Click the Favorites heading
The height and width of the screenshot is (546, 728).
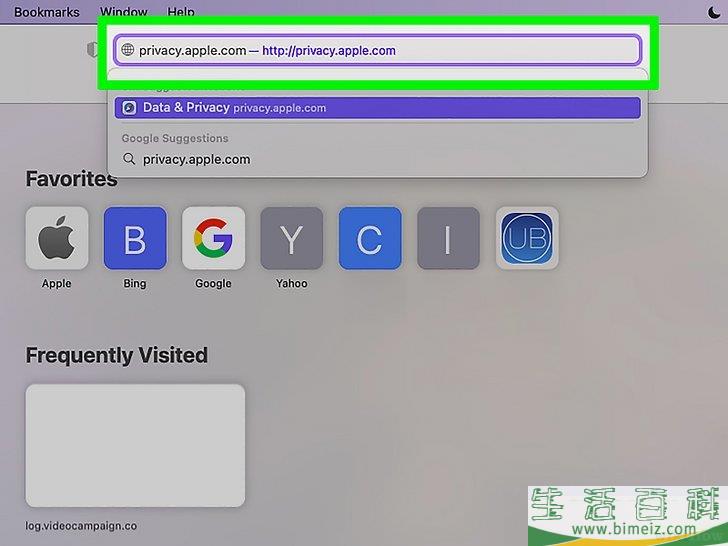pyautogui.click(x=72, y=179)
